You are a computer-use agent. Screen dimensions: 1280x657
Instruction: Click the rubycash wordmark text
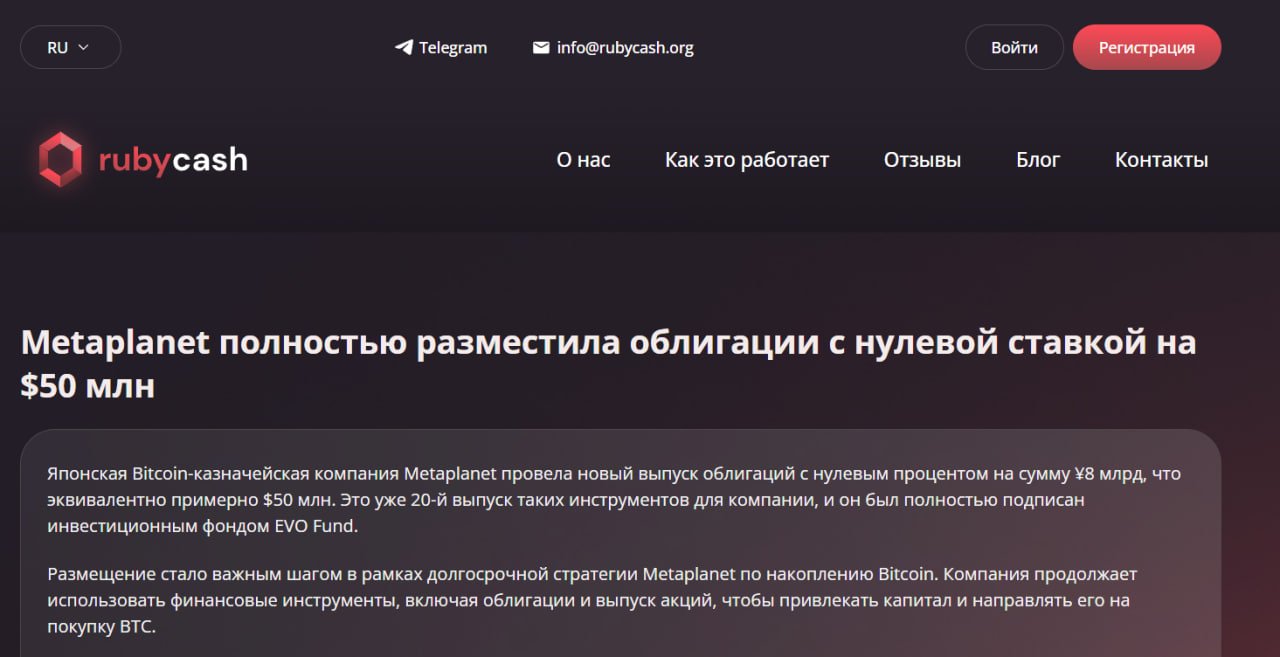[x=173, y=160]
